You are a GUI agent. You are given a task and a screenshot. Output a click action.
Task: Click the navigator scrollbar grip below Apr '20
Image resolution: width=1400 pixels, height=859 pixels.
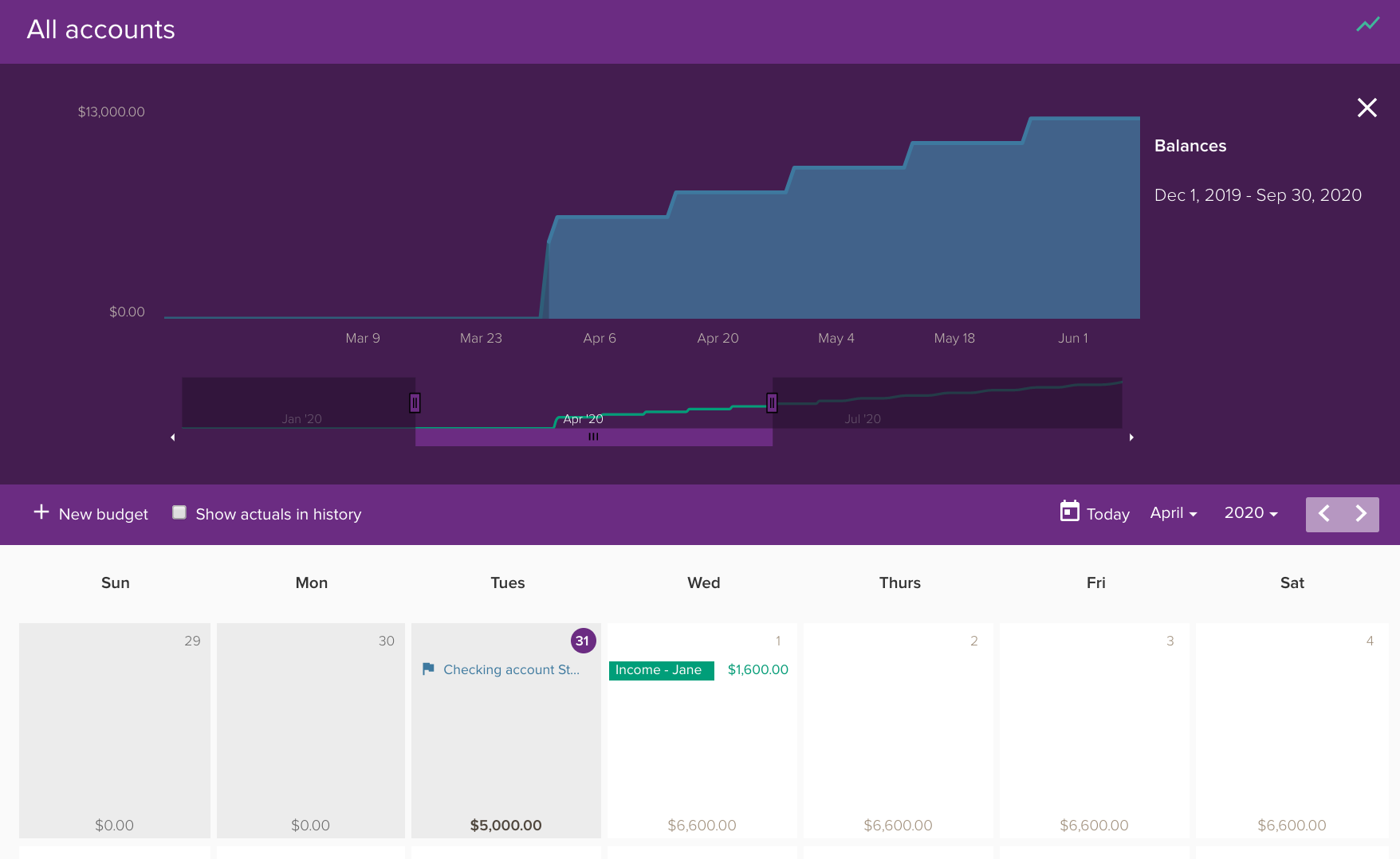tap(593, 437)
